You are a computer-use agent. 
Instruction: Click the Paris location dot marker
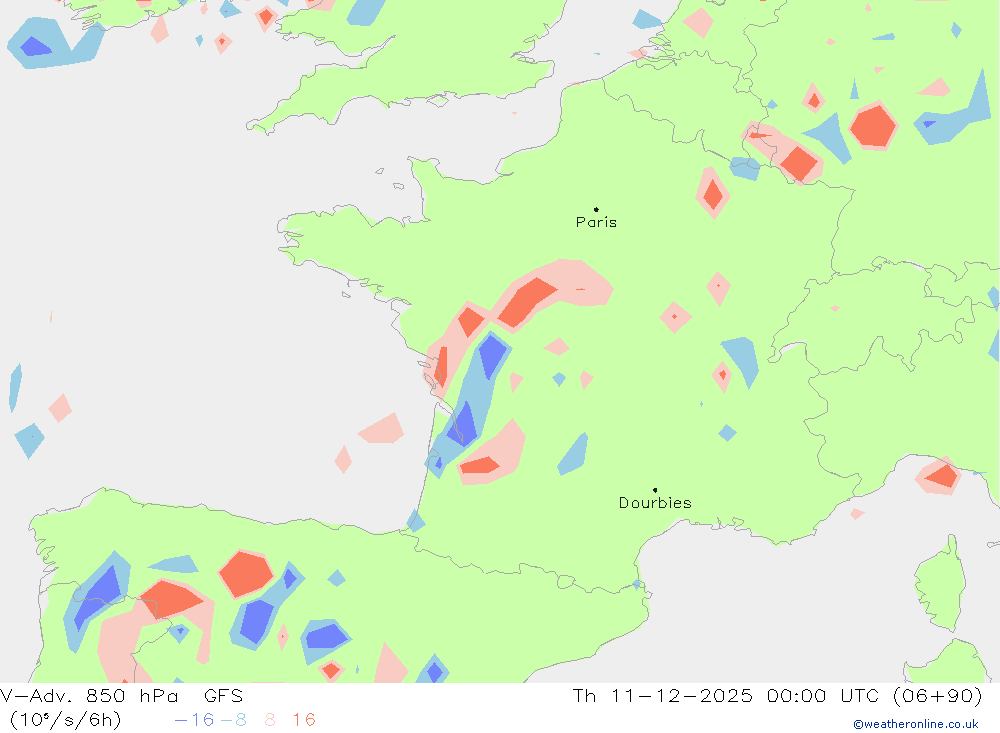click(x=596, y=209)
